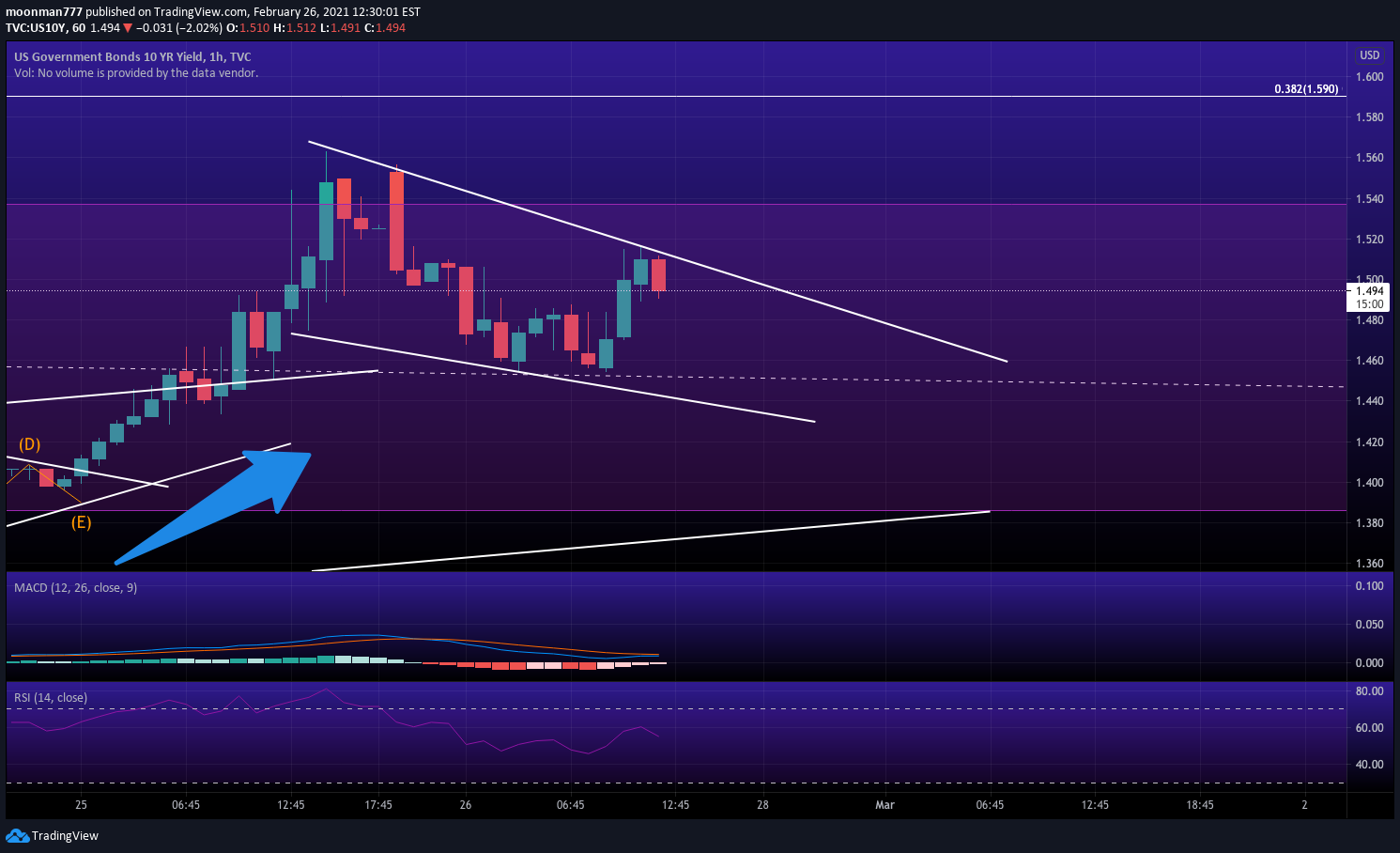Image resolution: width=1400 pixels, height=853 pixels.
Task: Click the 06:45 label before 12:45 on 26th
Action: tap(571, 805)
